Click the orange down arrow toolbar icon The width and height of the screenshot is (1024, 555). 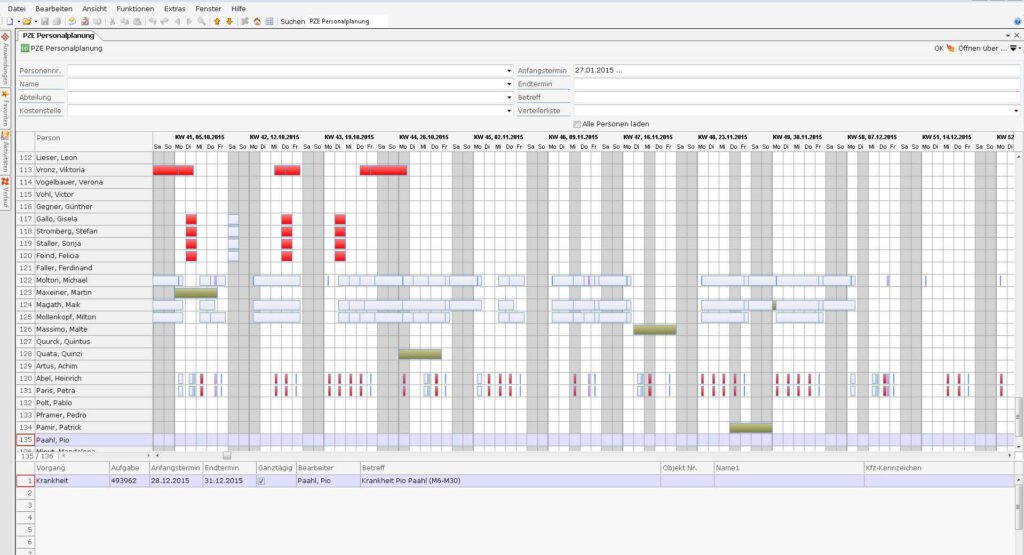point(230,21)
